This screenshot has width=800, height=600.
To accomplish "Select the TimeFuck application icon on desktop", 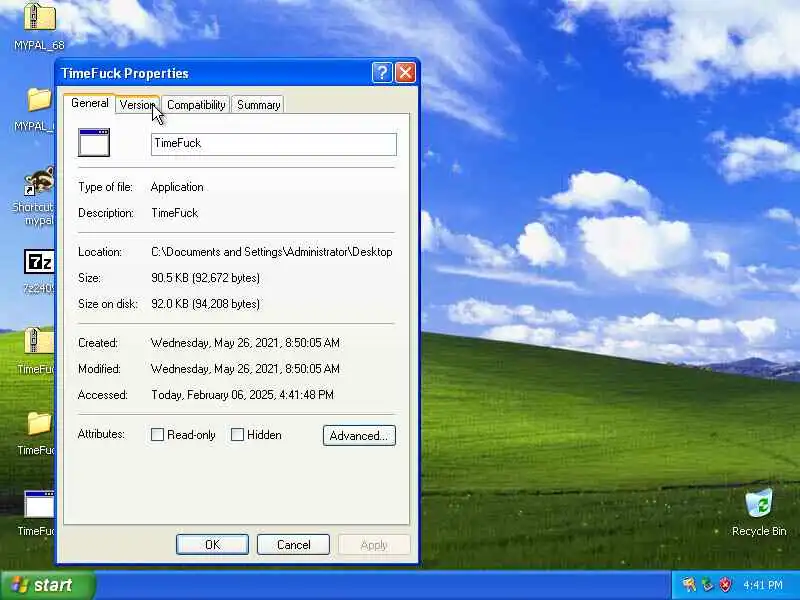I will [x=39, y=504].
